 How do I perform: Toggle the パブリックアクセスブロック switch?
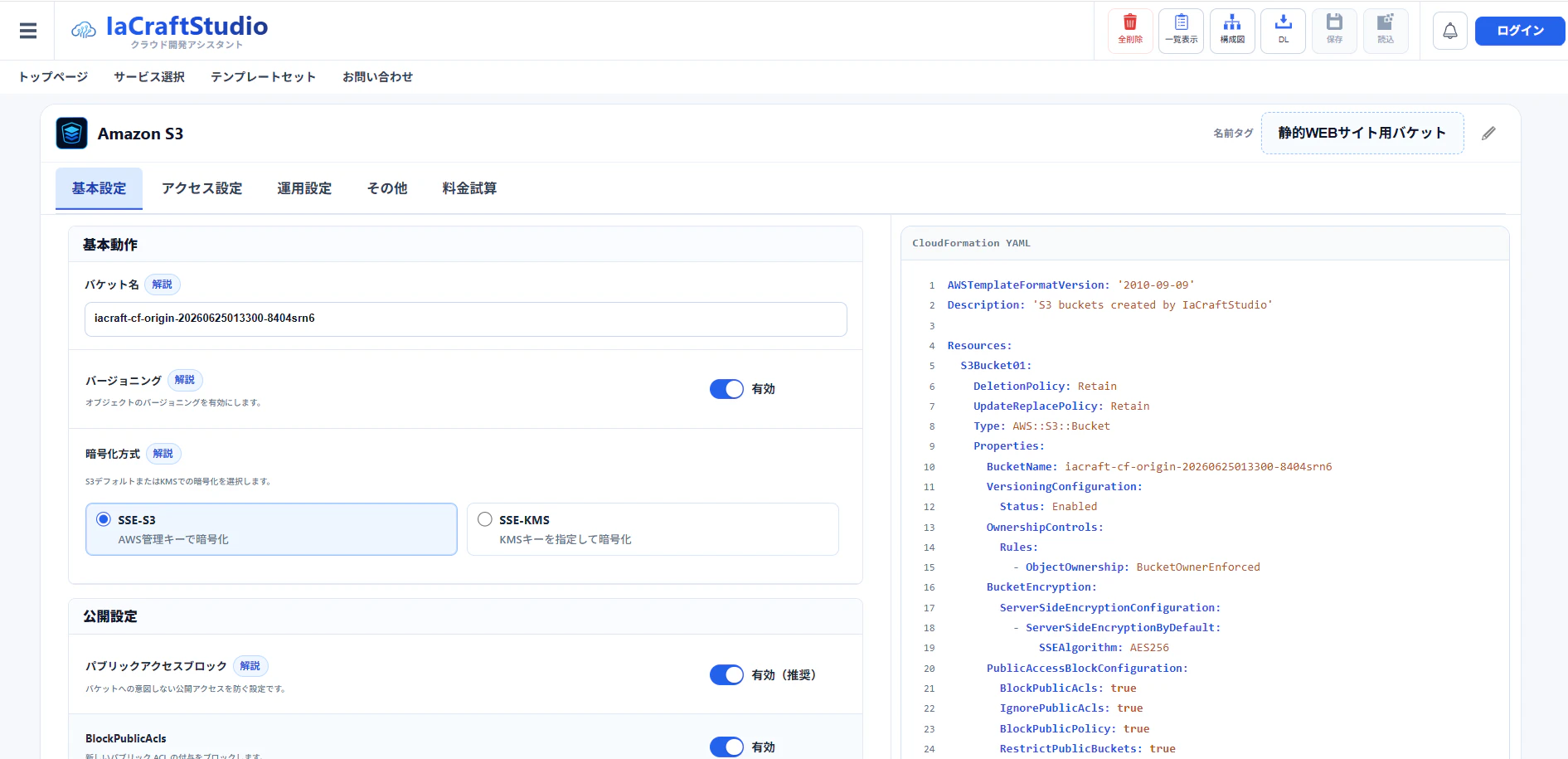coord(726,675)
